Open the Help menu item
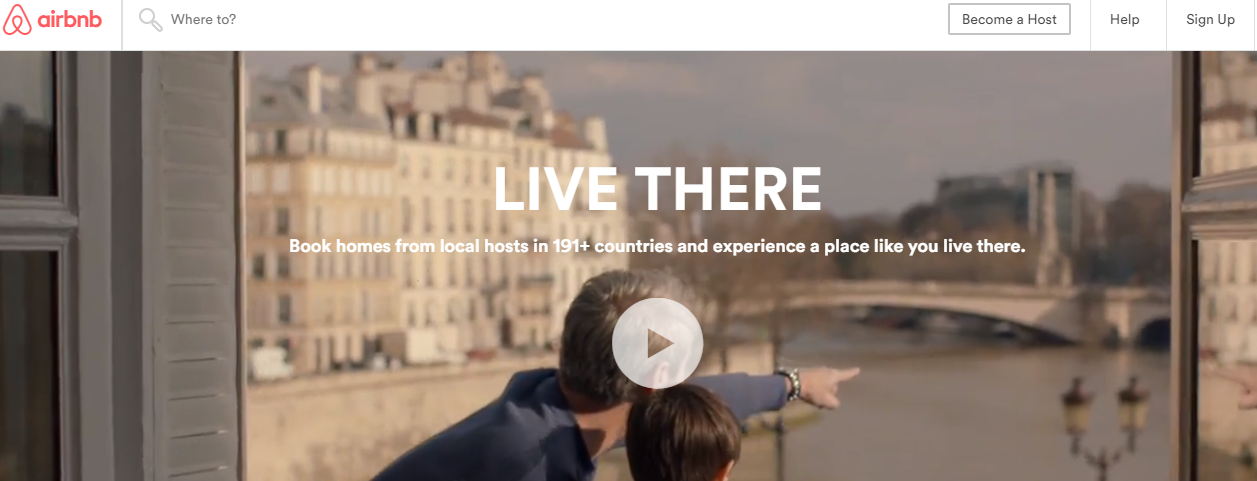 pos(1125,19)
